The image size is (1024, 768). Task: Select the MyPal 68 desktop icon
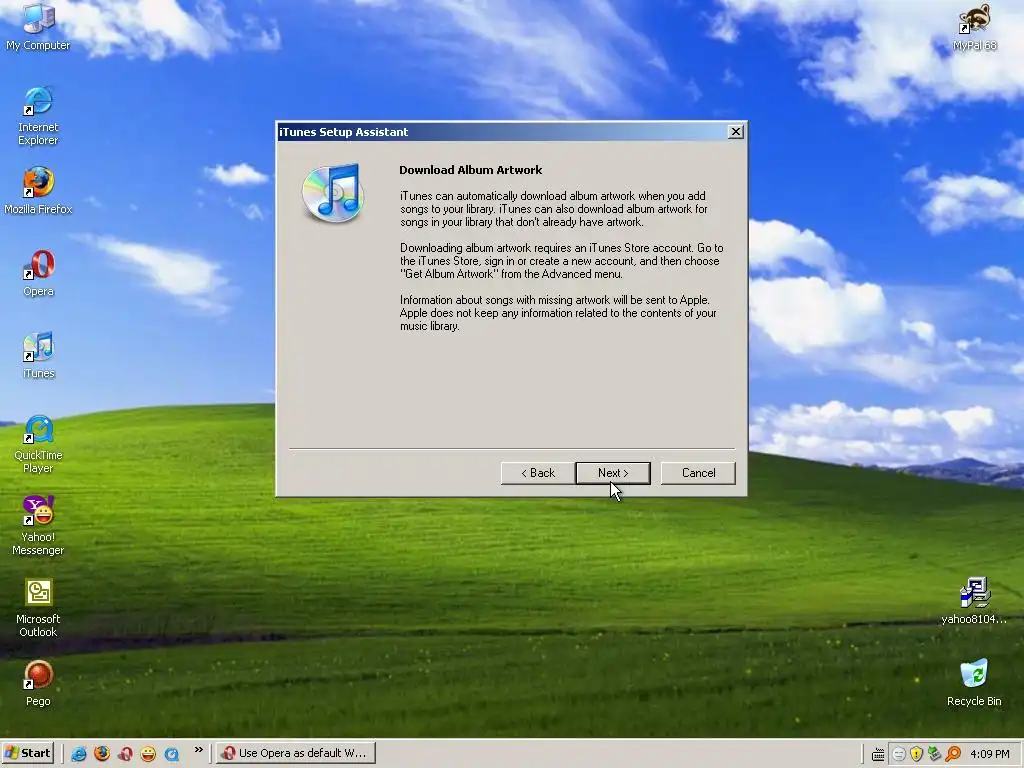(974, 27)
